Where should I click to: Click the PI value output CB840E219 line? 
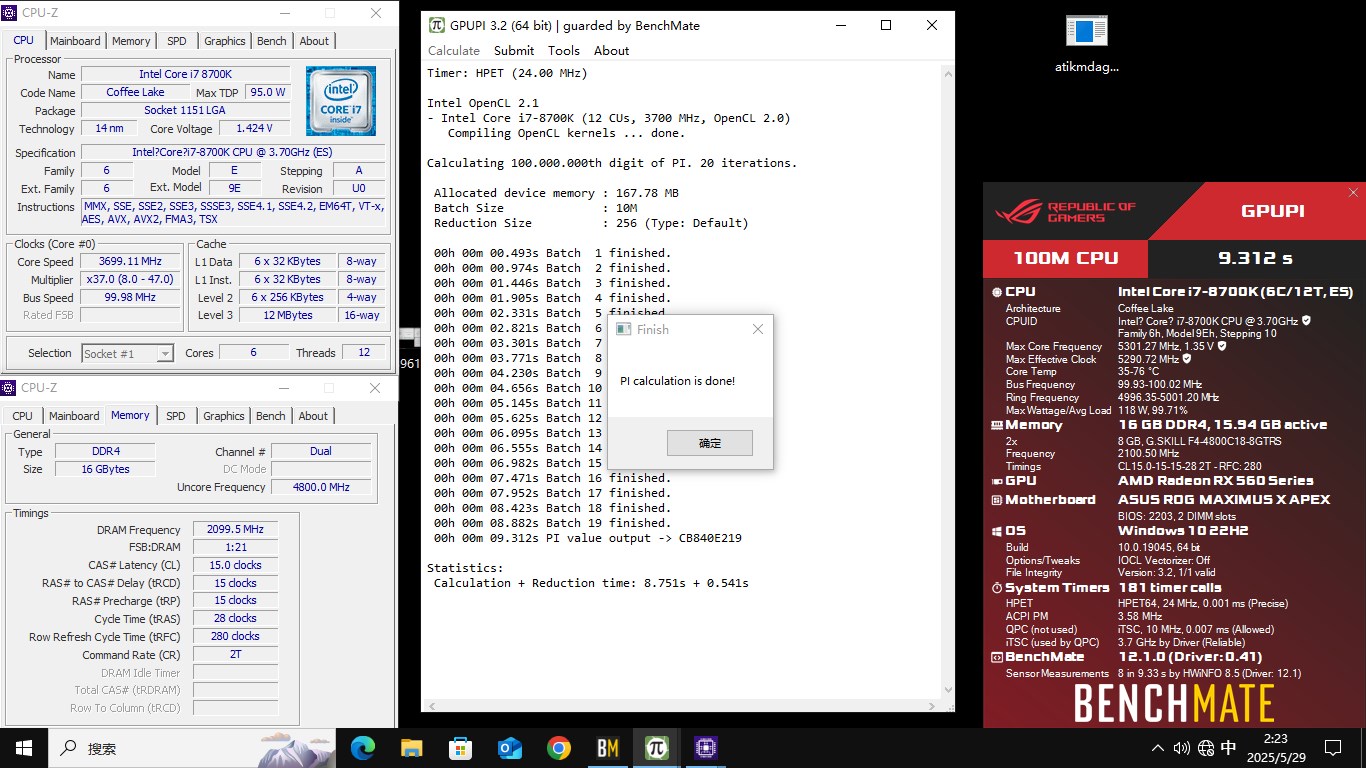click(588, 538)
